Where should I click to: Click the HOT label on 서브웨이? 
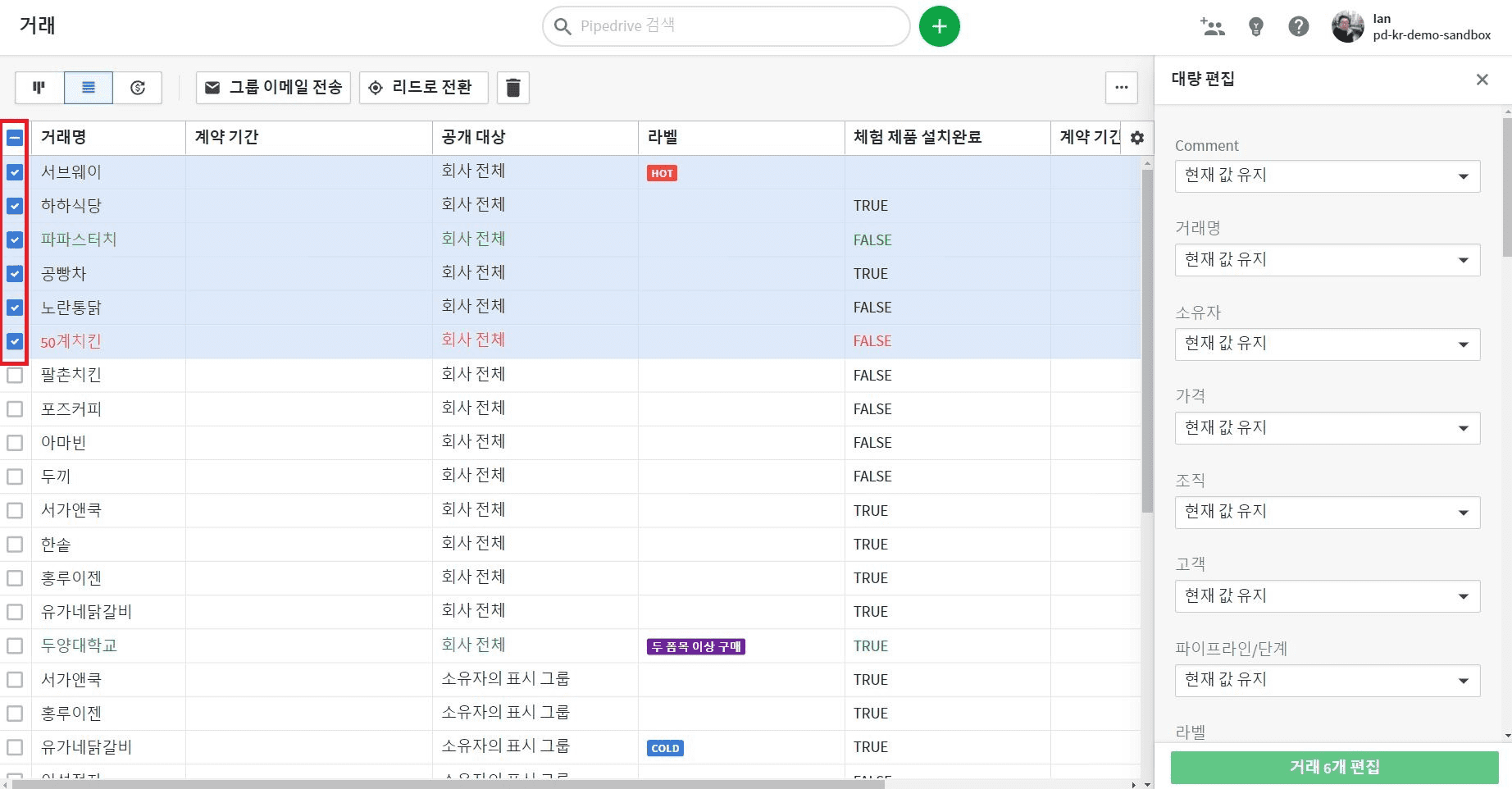point(663,173)
